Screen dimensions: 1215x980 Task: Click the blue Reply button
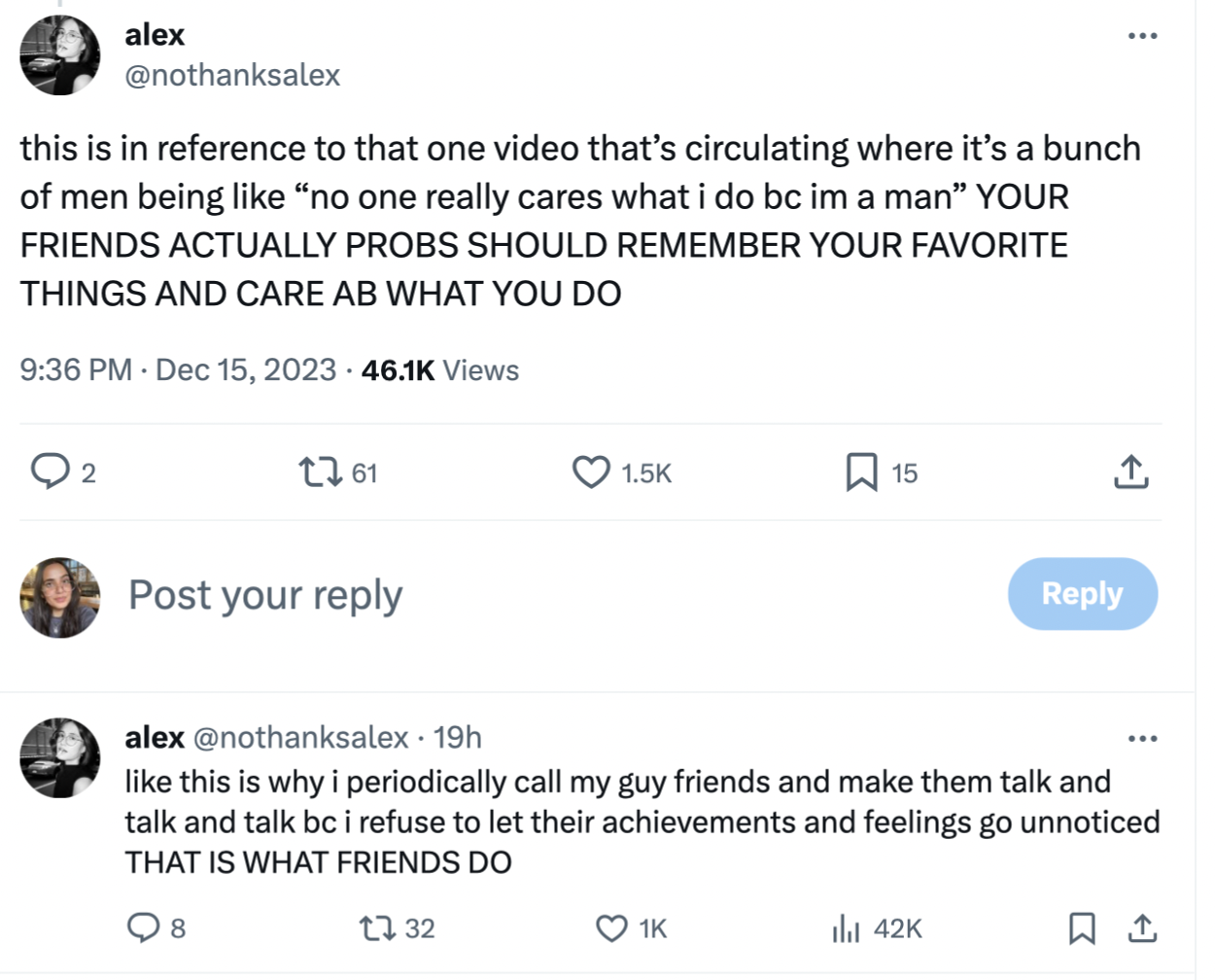(1083, 593)
